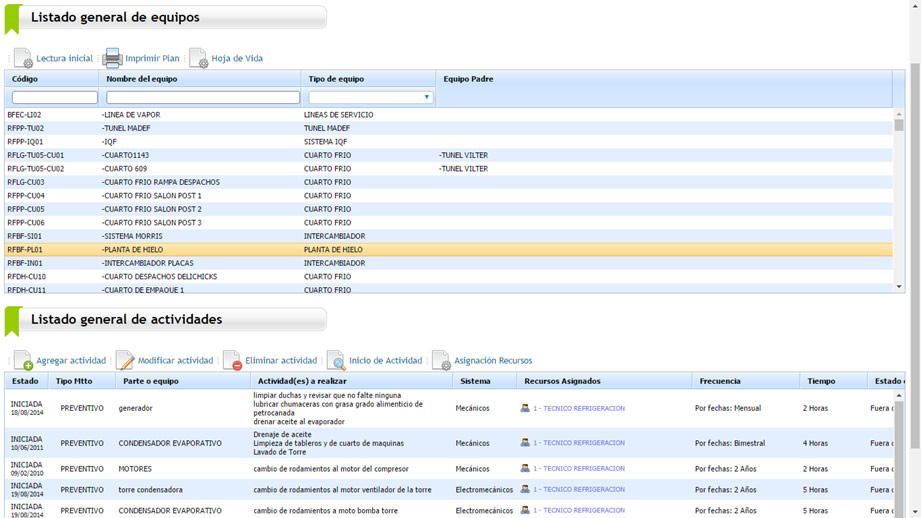
Task: Select the CUARTO 609 equipment row
Action: coord(449,169)
